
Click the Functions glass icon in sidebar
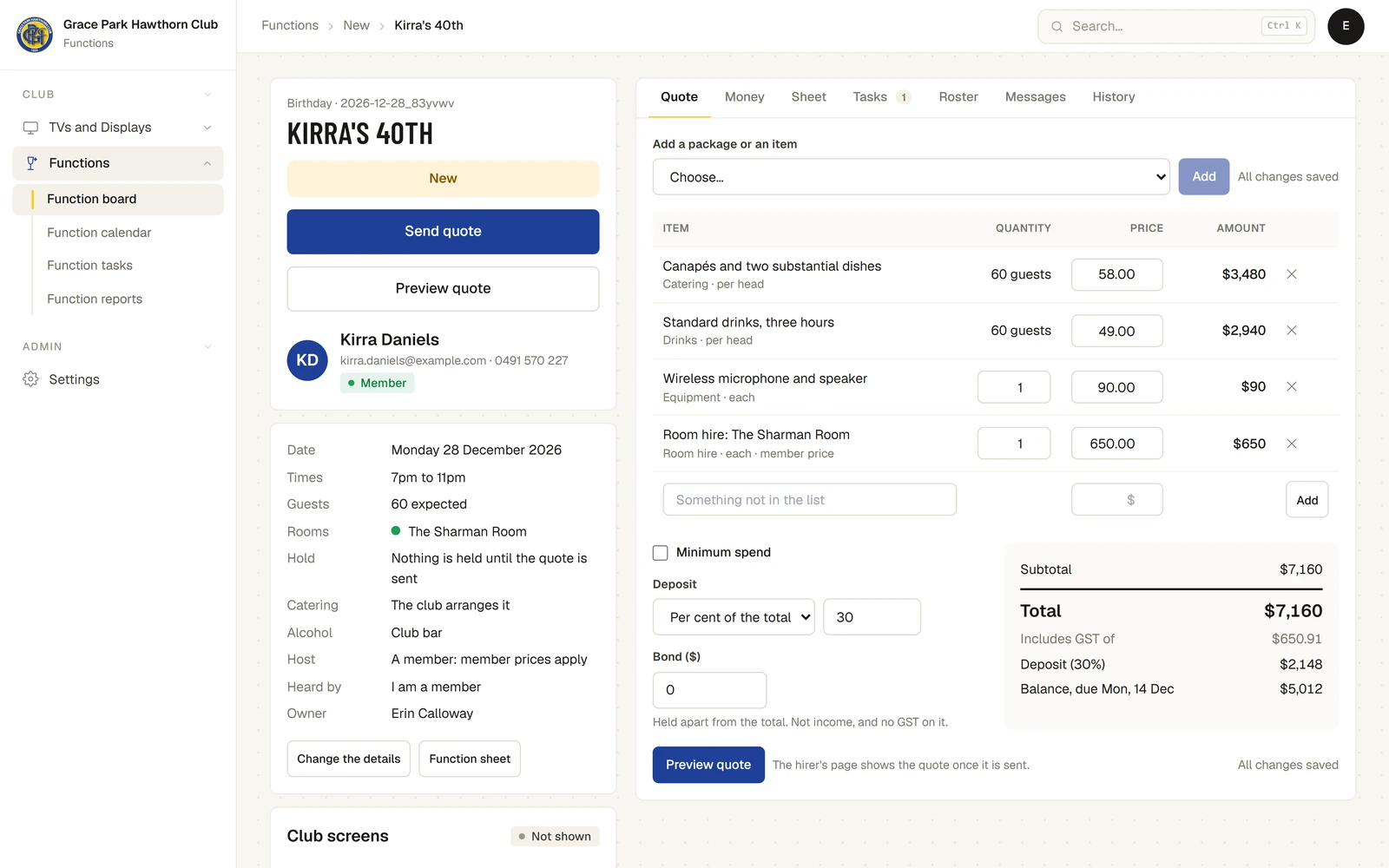(31, 163)
